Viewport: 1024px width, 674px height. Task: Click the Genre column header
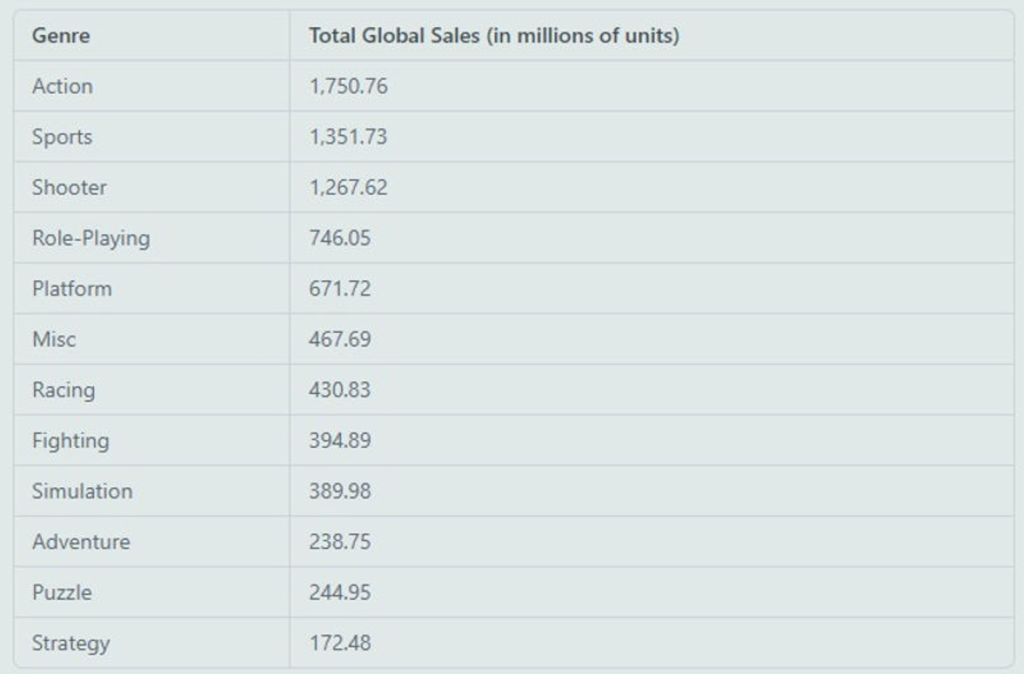[61, 36]
